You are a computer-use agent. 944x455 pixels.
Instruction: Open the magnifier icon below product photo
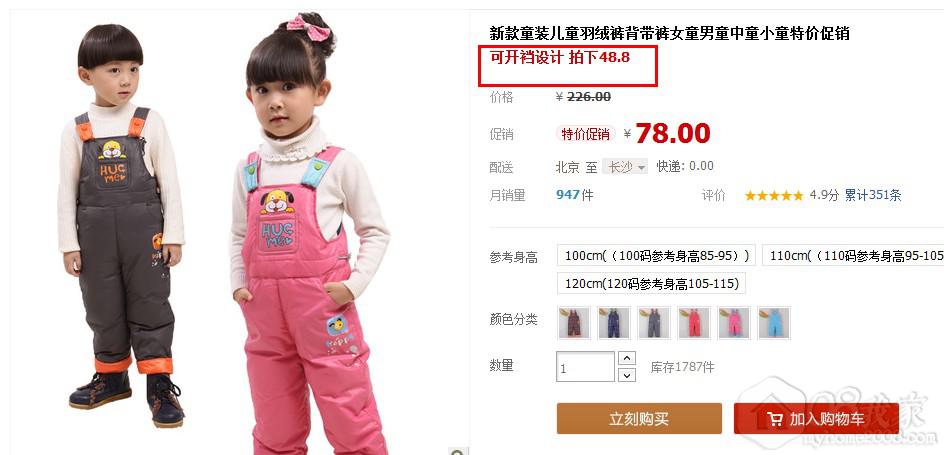[x=458, y=452]
